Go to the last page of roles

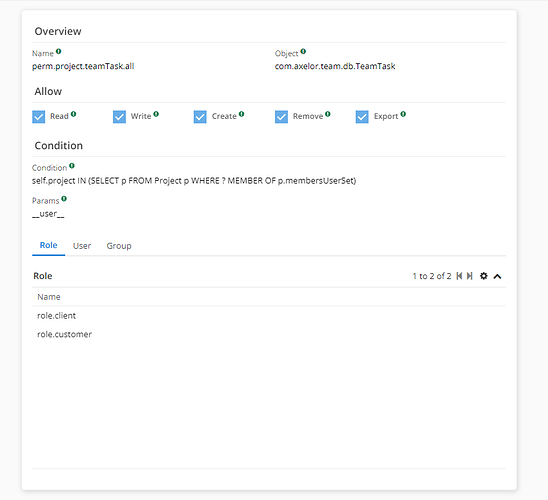pyautogui.click(x=470, y=276)
